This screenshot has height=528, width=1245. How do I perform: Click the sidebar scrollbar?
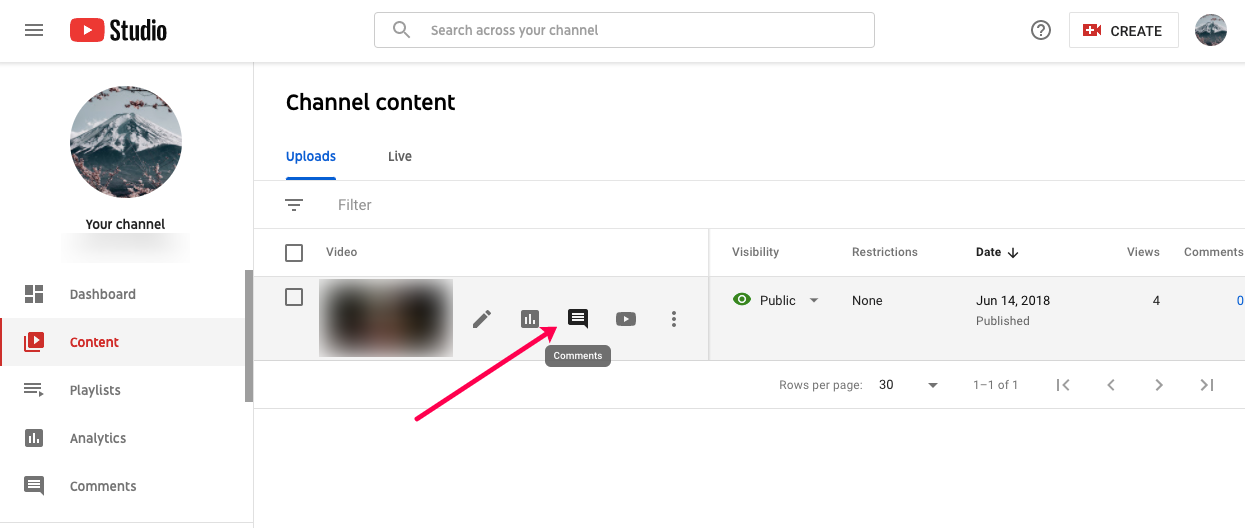pyautogui.click(x=249, y=336)
